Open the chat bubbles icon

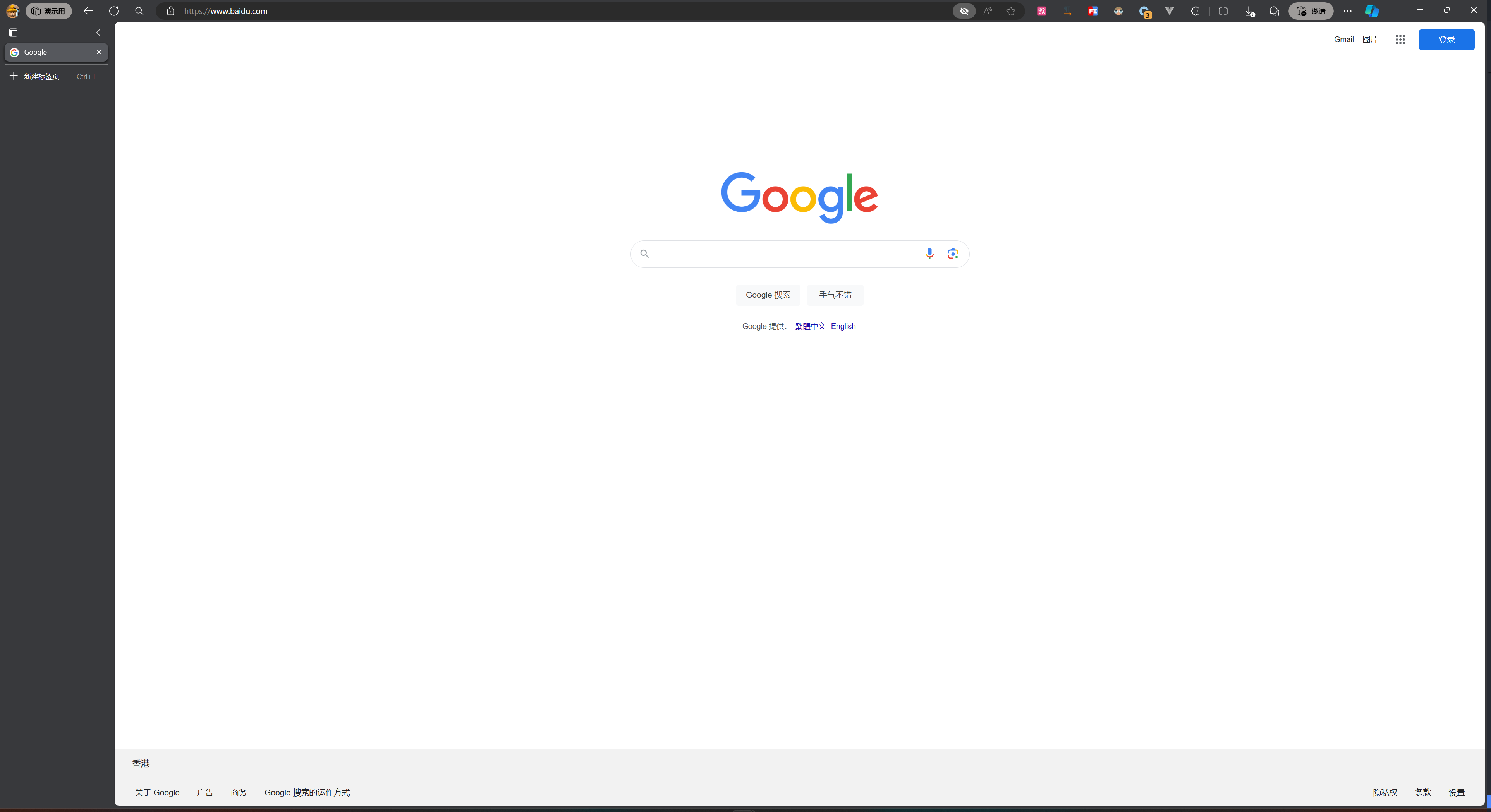[1274, 11]
